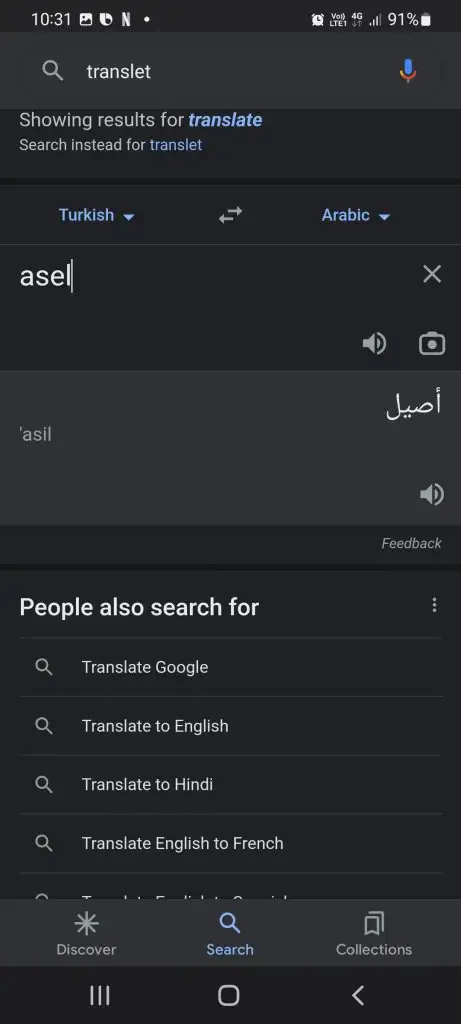Swap Turkish and Arabic languages
This screenshot has height=1024, width=461.
(230, 215)
